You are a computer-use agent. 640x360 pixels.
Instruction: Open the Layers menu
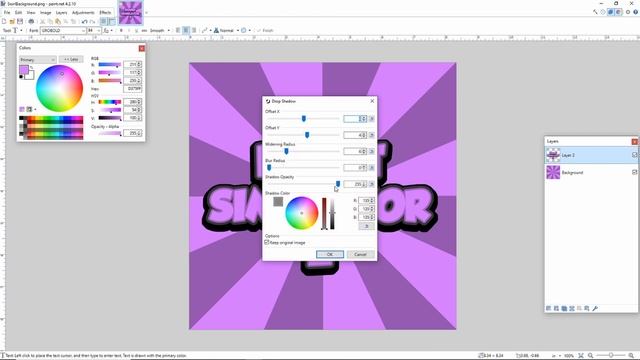click(x=62, y=13)
